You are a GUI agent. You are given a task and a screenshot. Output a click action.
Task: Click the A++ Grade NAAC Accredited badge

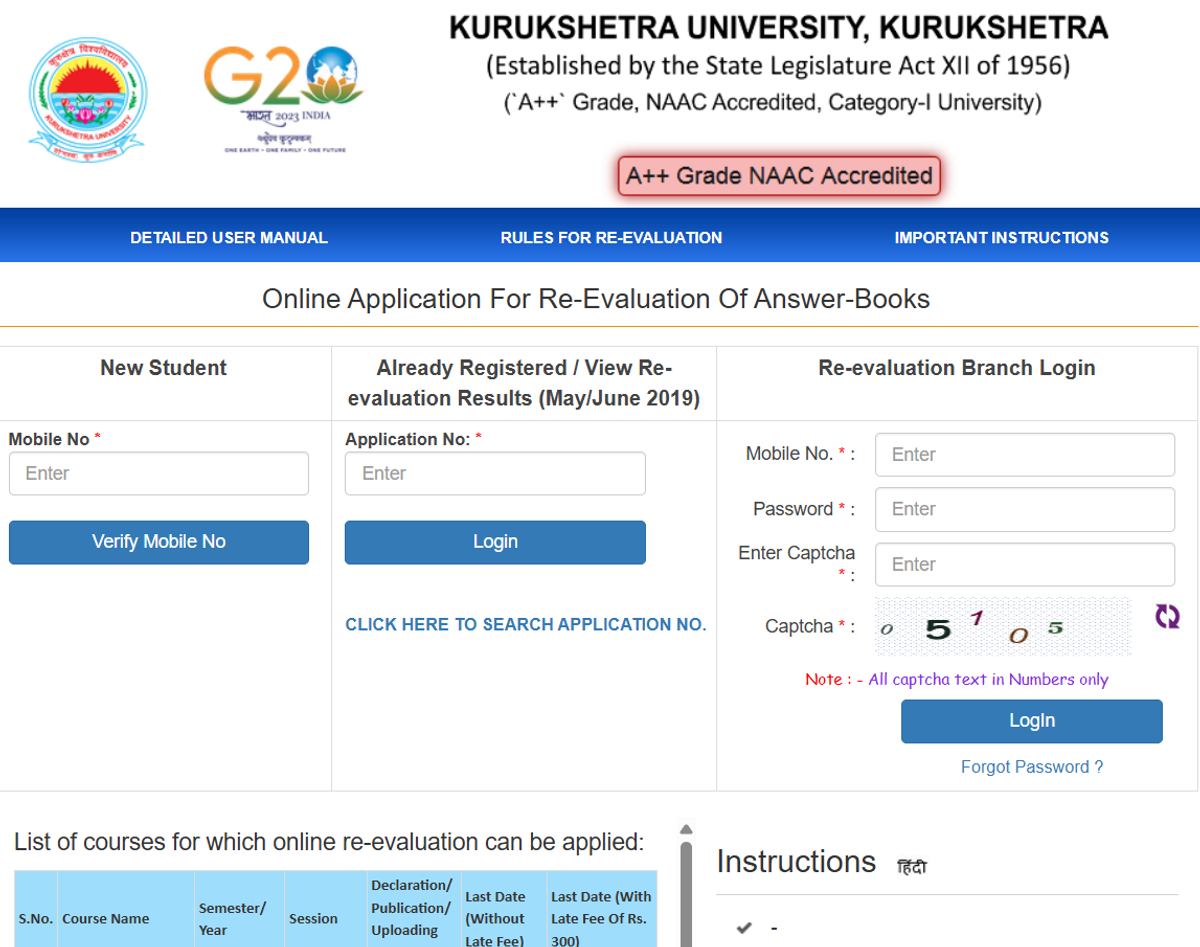tap(779, 176)
